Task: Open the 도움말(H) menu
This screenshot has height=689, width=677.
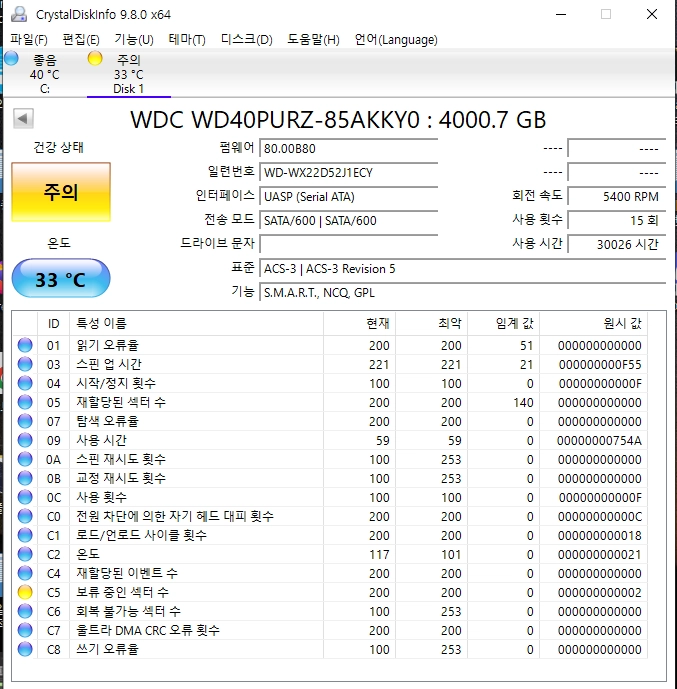Action: [x=313, y=40]
